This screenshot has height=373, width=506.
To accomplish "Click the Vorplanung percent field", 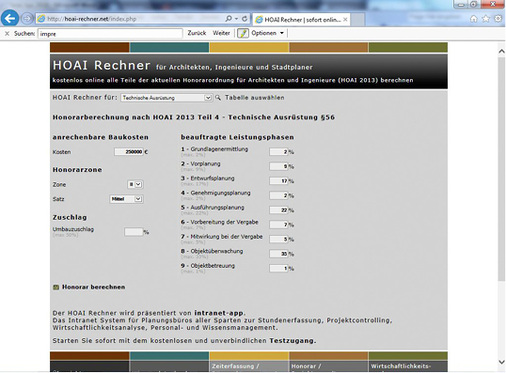I will pyautogui.click(x=279, y=166).
